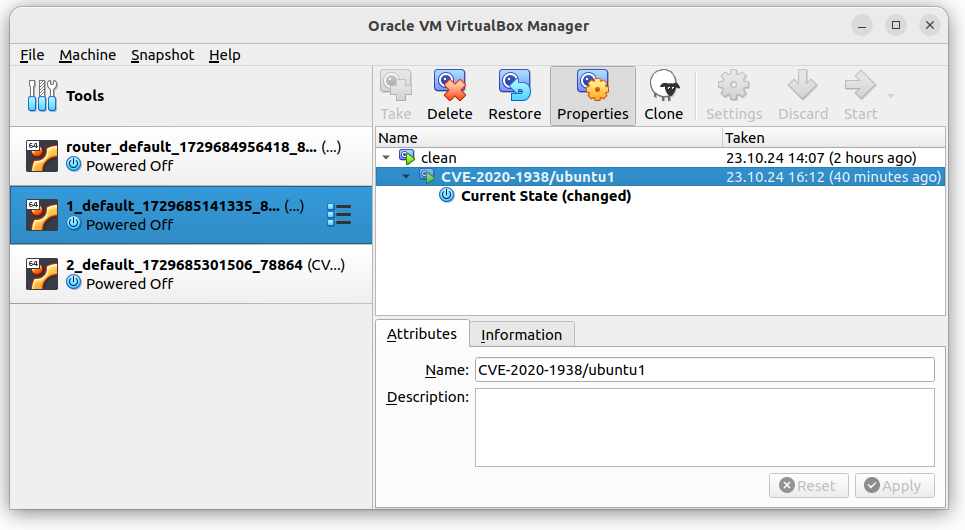This screenshot has height=530, width=965.
Task: Select the 1_default_1729685141335 machine name
Action: tap(173, 206)
